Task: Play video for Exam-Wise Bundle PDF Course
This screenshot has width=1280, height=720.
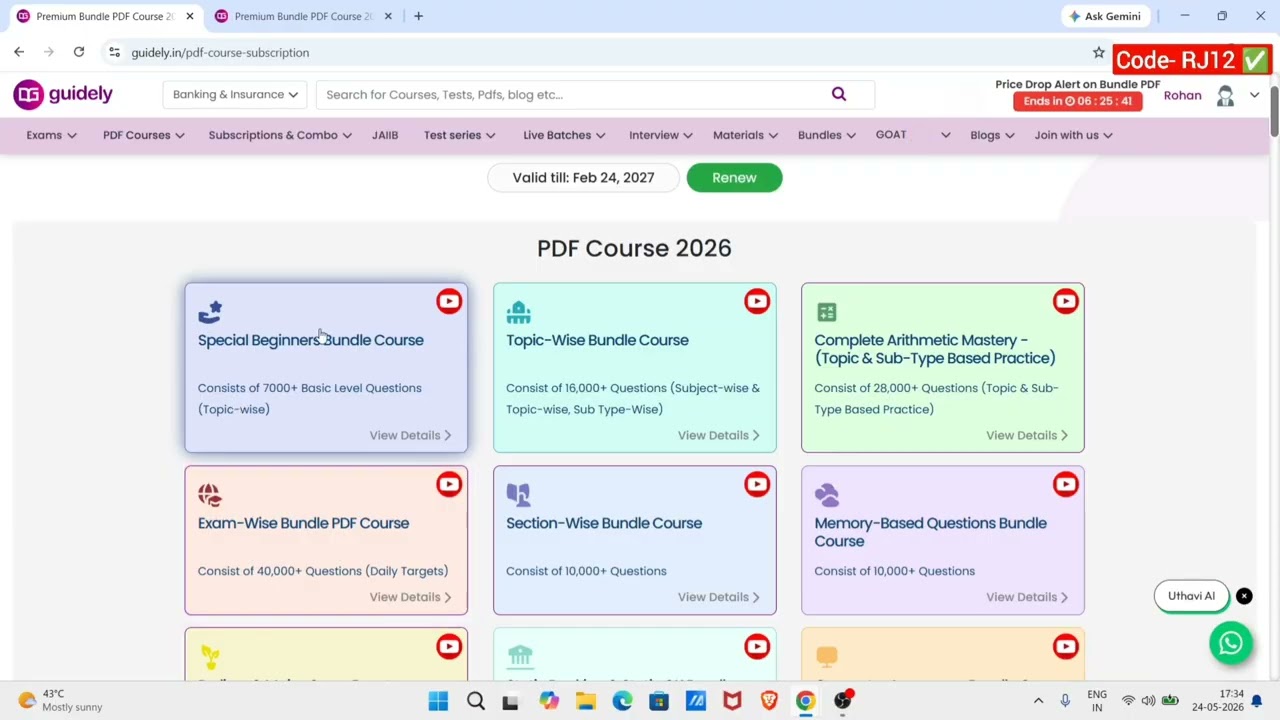Action: [449, 484]
